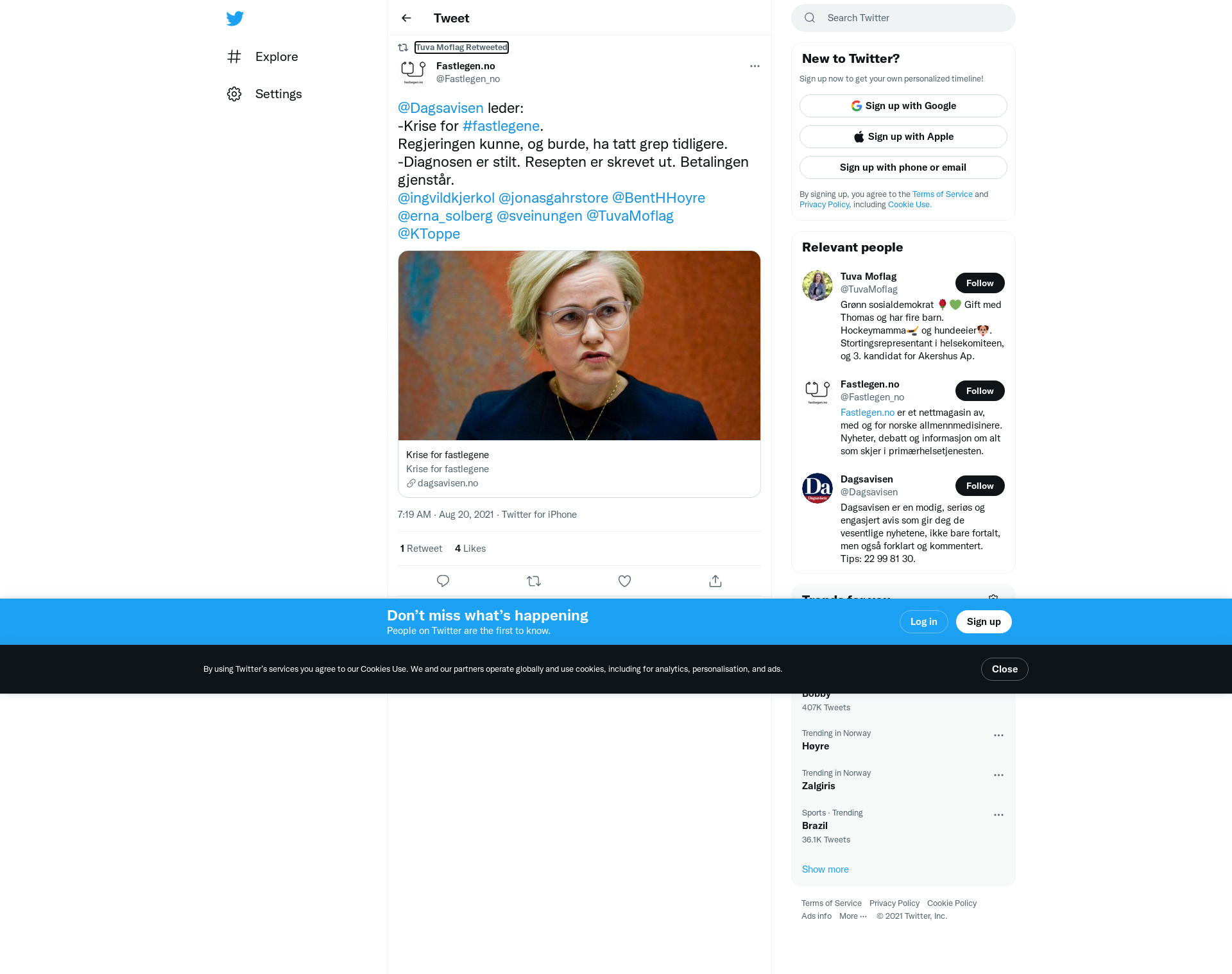Close the cookie notice banner
This screenshot has height=974, width=1232.
1004,669
